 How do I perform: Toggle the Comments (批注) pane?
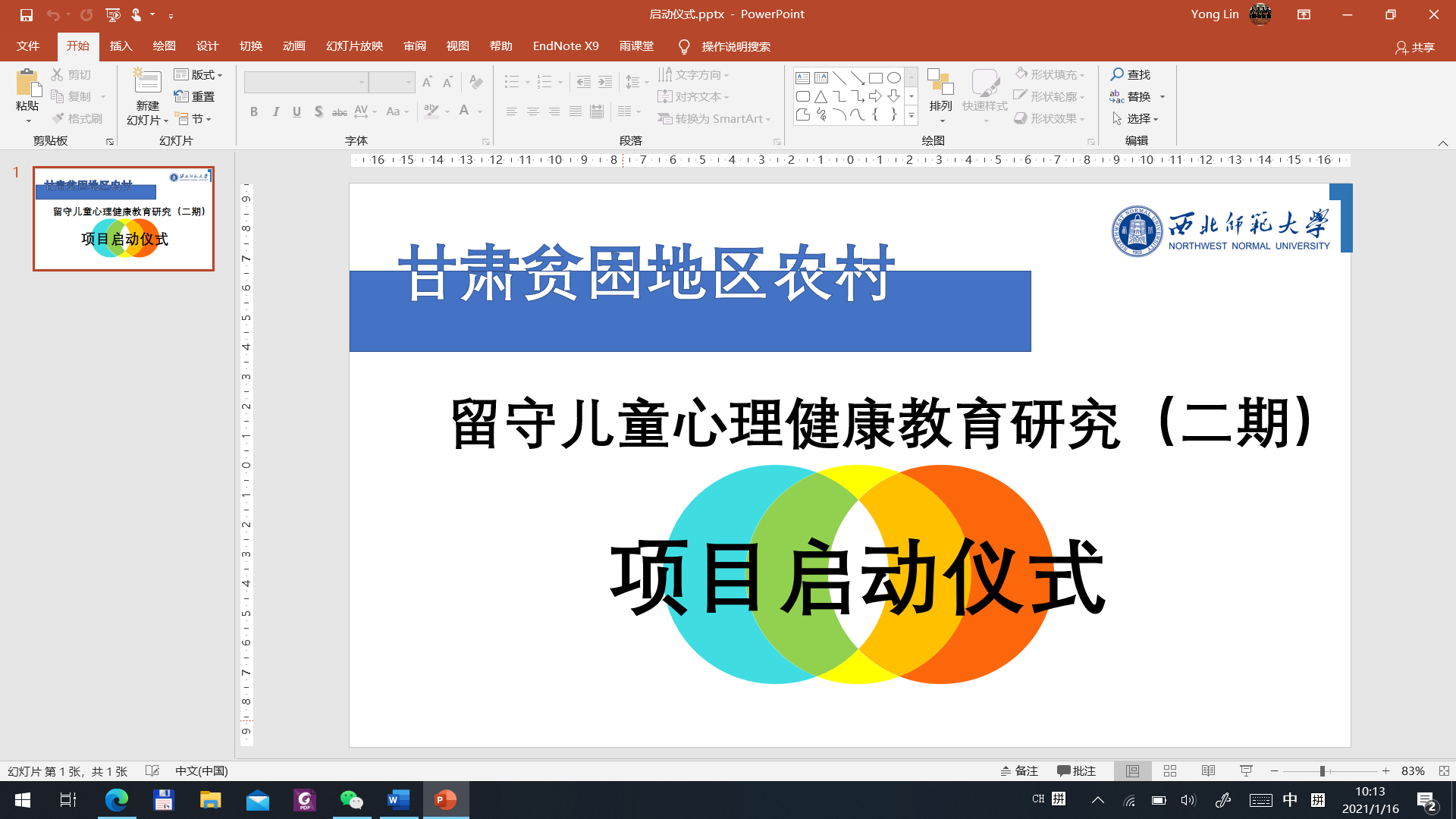tap(1076, 770)
